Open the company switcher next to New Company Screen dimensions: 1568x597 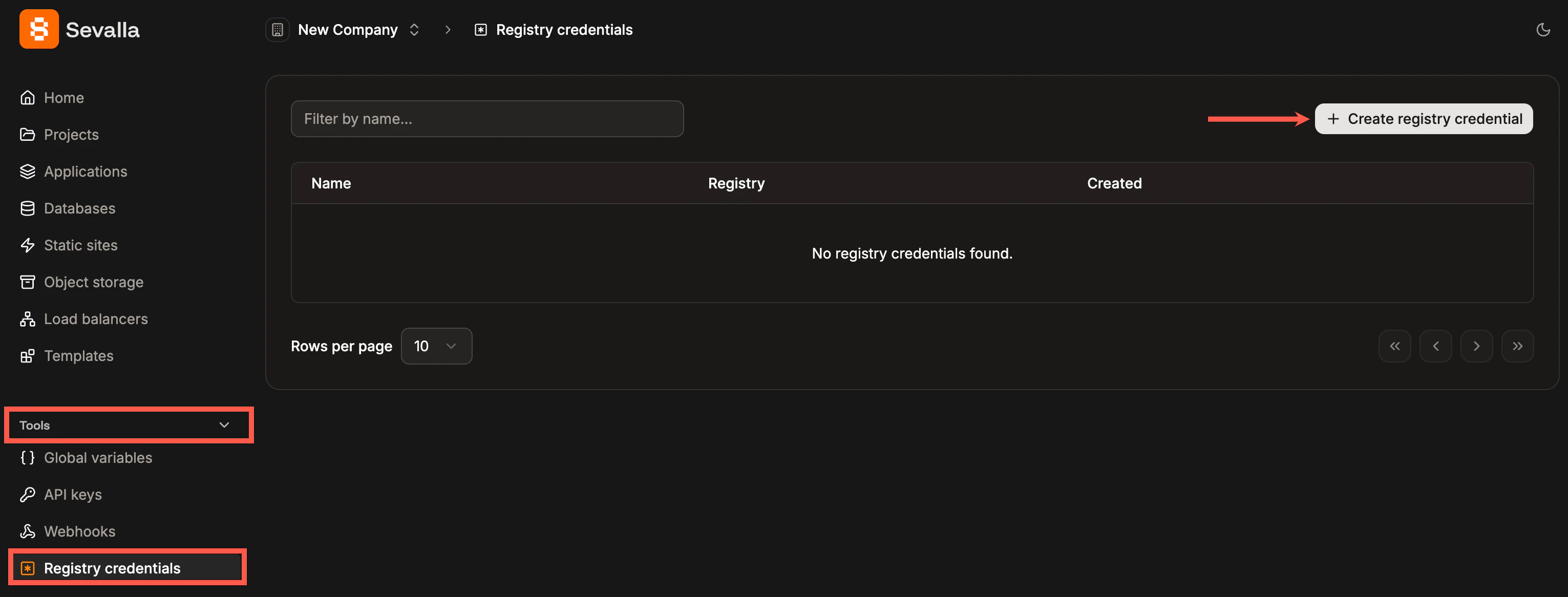click(414, 29)
